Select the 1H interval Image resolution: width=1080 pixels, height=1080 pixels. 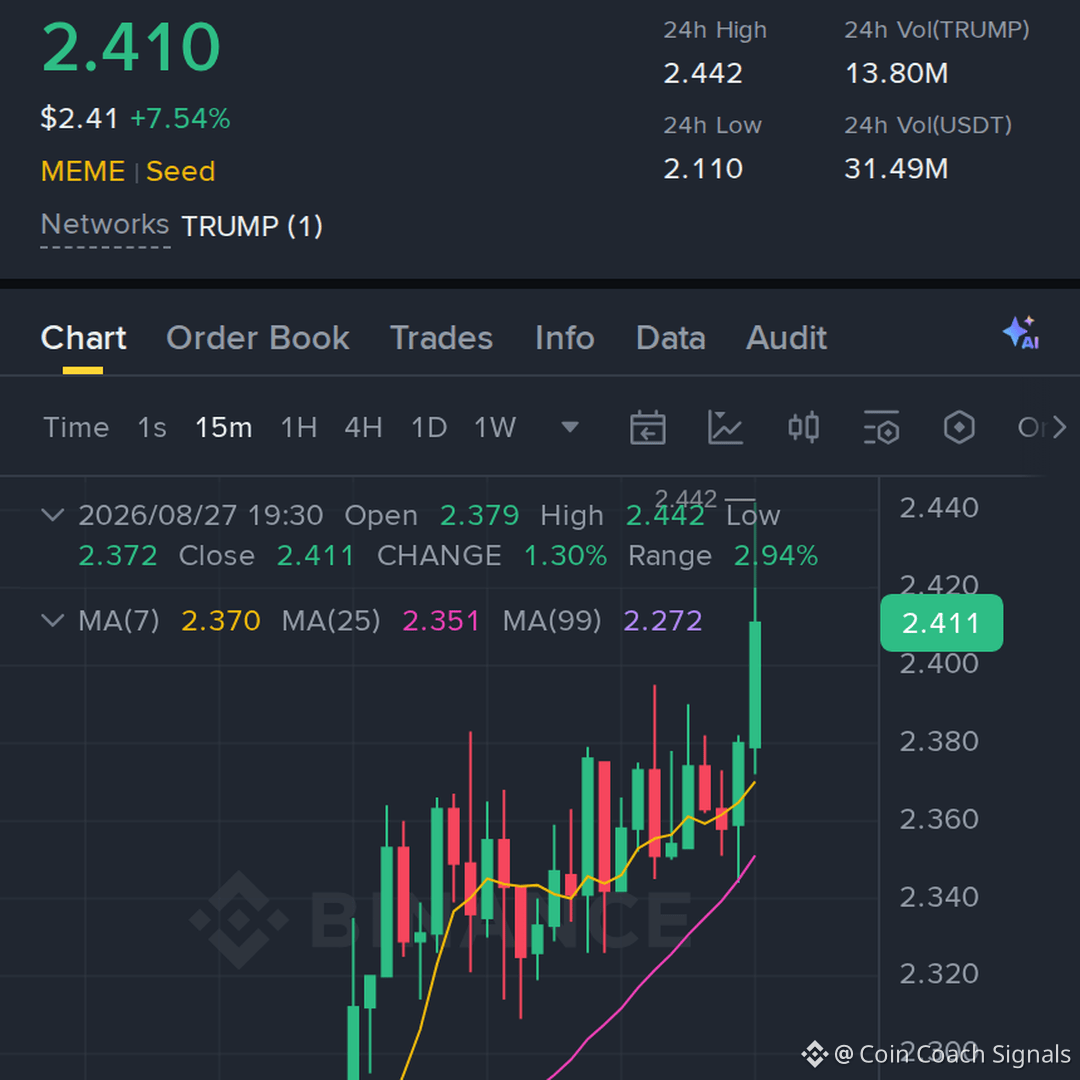tap(299, 428)
